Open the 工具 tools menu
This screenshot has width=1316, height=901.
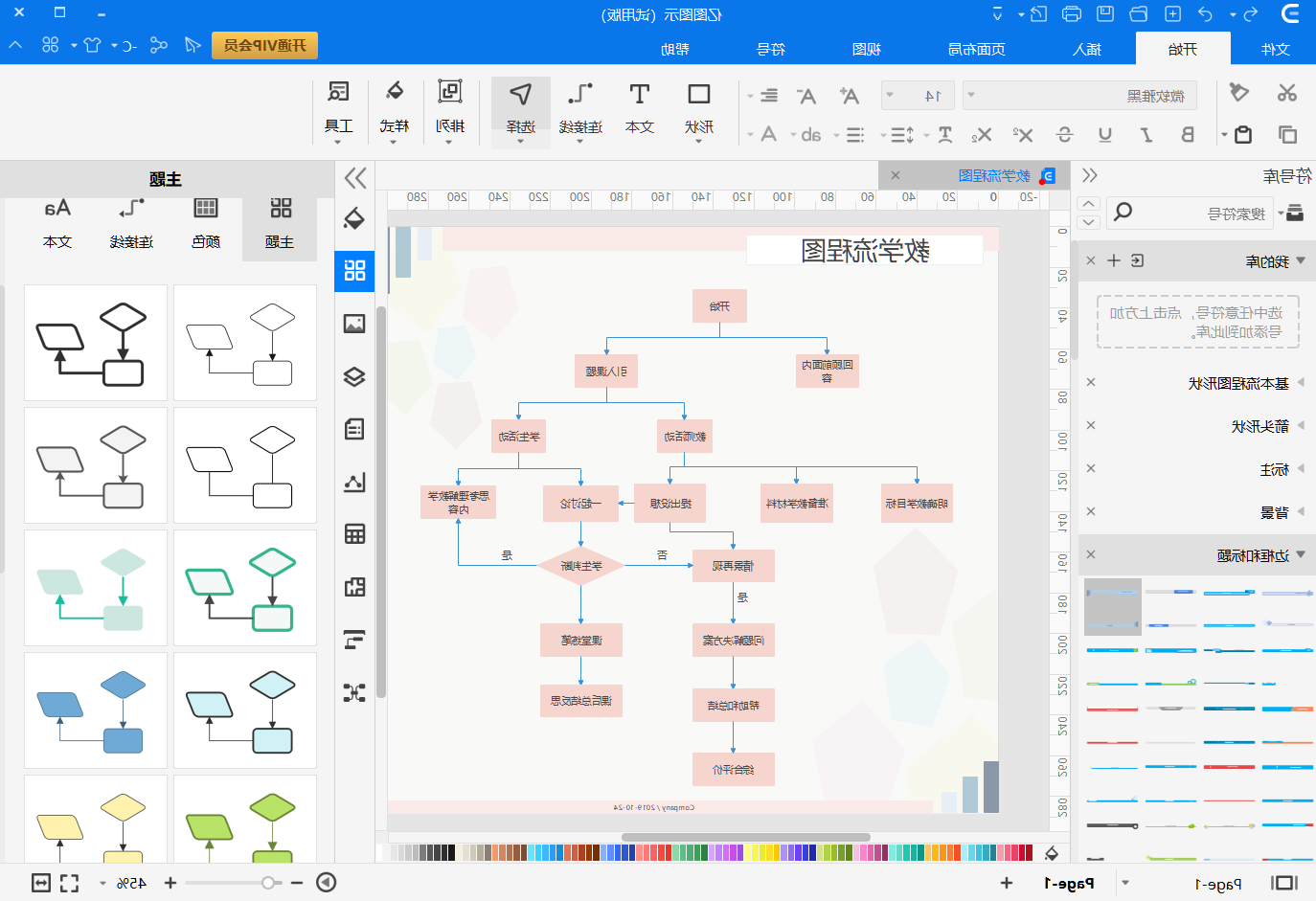(x=338, y=112)
